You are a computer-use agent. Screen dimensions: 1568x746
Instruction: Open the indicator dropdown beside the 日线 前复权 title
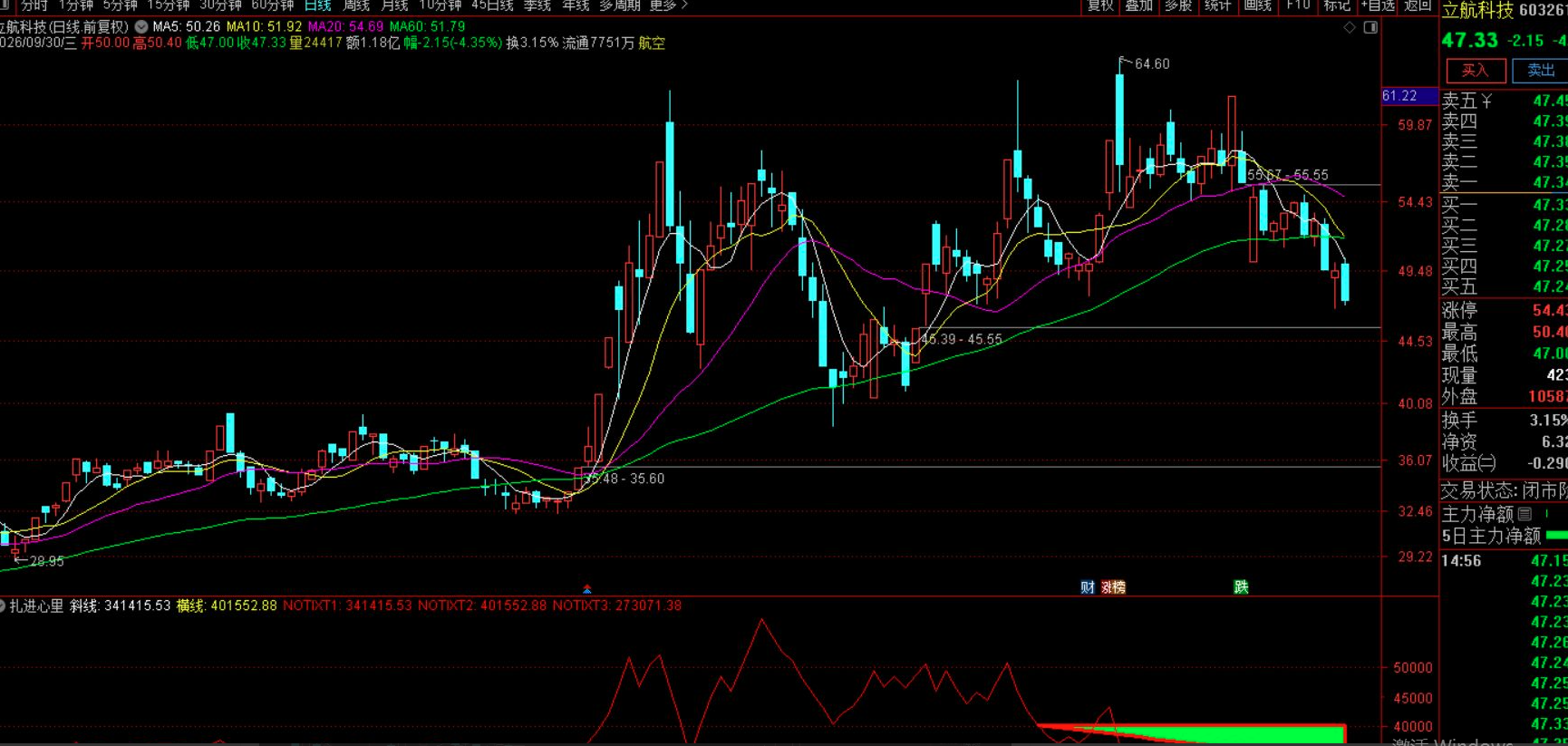[141, 27]
